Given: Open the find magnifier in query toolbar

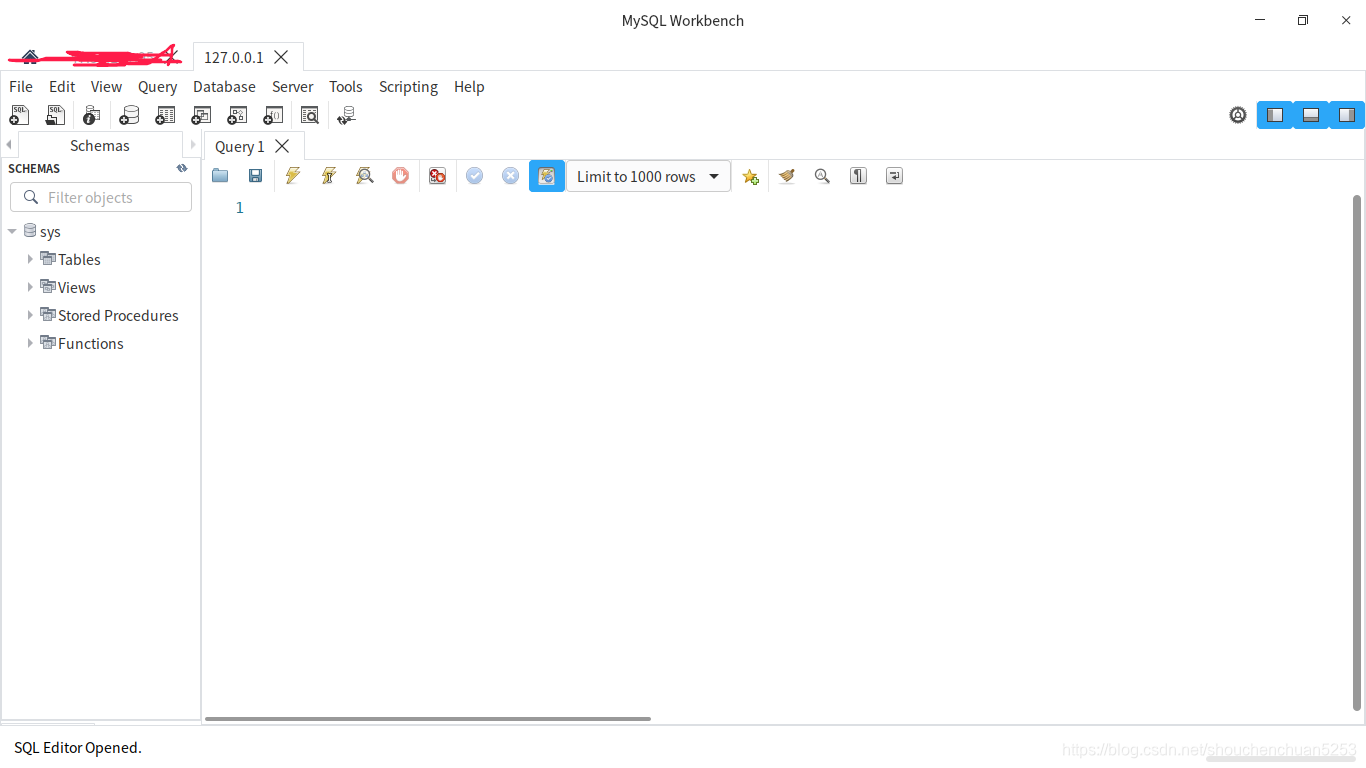Looking at the screenshot, I should pos(822,176).
